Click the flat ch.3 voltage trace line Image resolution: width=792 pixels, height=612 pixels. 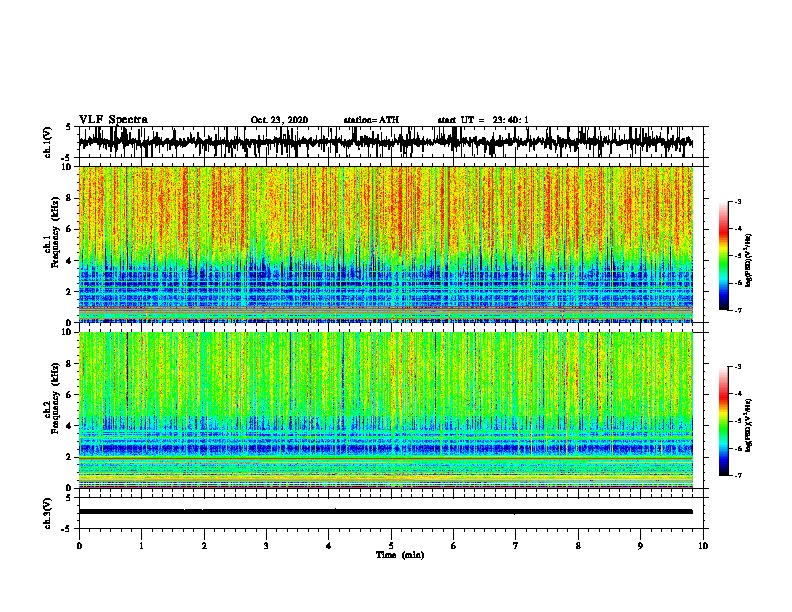click(385, 512)
